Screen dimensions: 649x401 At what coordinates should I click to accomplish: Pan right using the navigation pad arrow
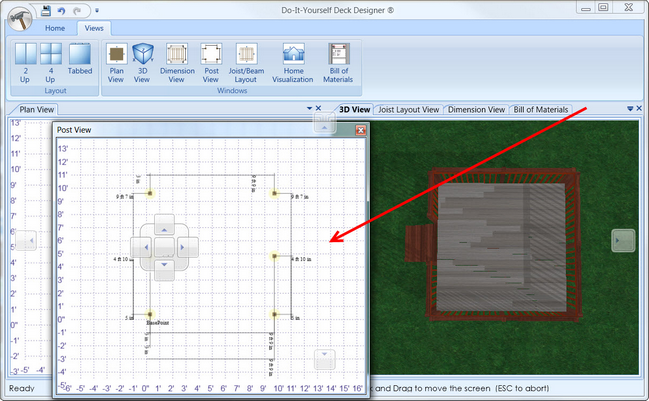point(182,247)
